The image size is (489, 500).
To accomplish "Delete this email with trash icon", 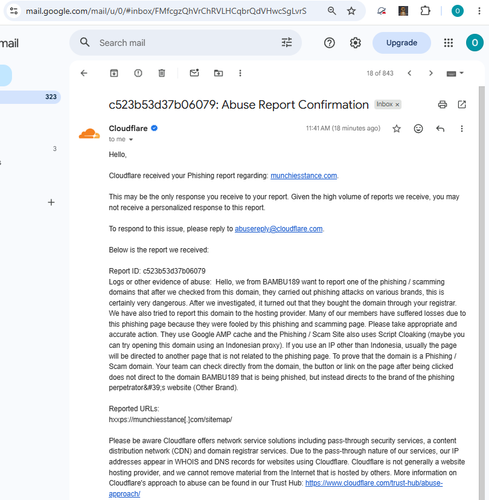I will pyautogui.click(x=162, y=73).
